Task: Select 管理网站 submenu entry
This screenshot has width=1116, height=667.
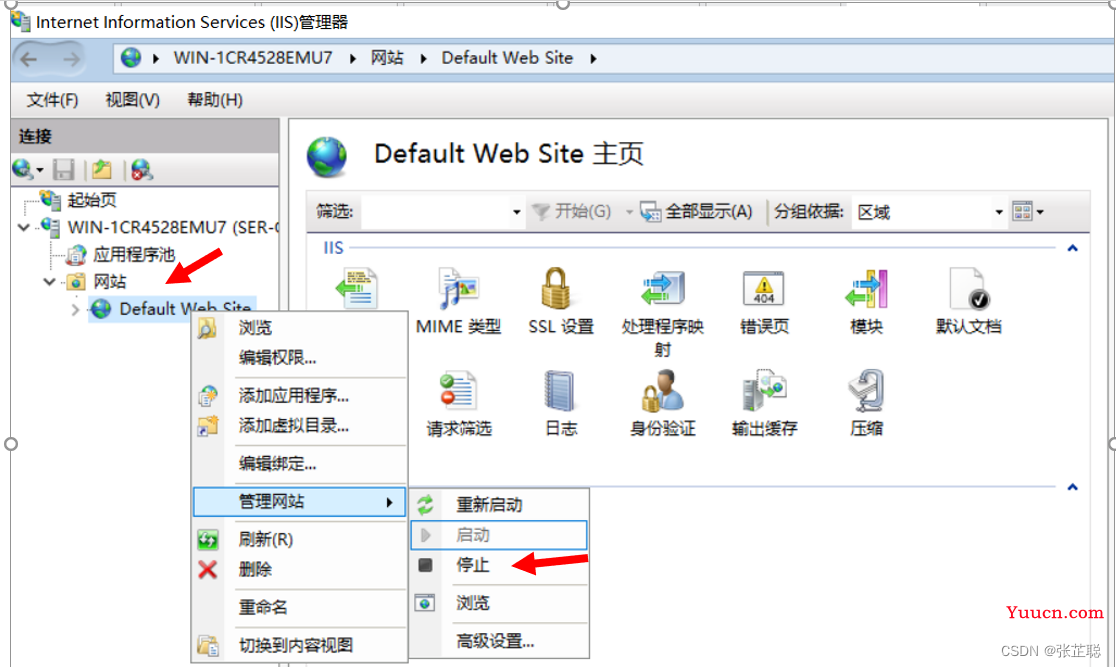Action: pyautogui.click(x=300, y=502)
